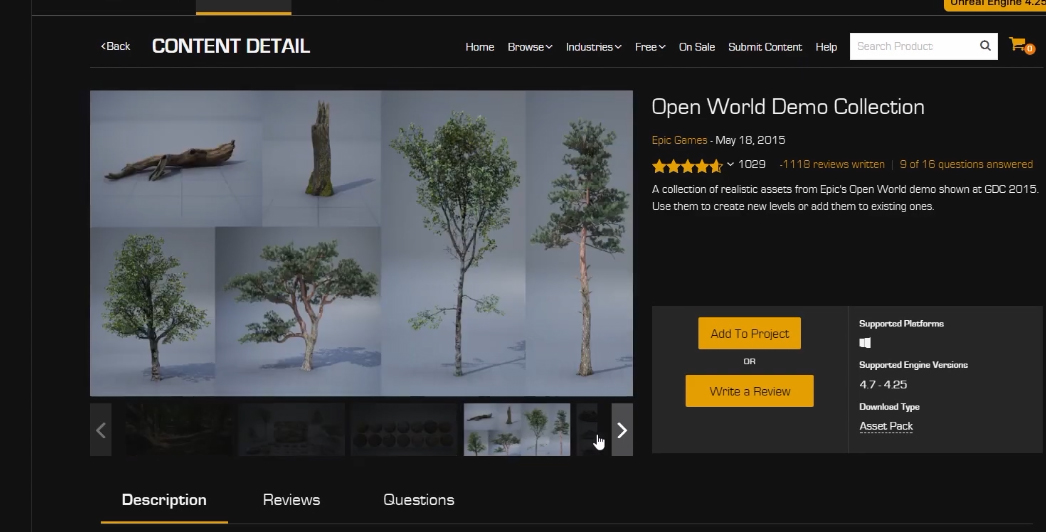Screen dimensions: 1046x532
Task: Click the Write a Review button
Action: click(749, 391)
